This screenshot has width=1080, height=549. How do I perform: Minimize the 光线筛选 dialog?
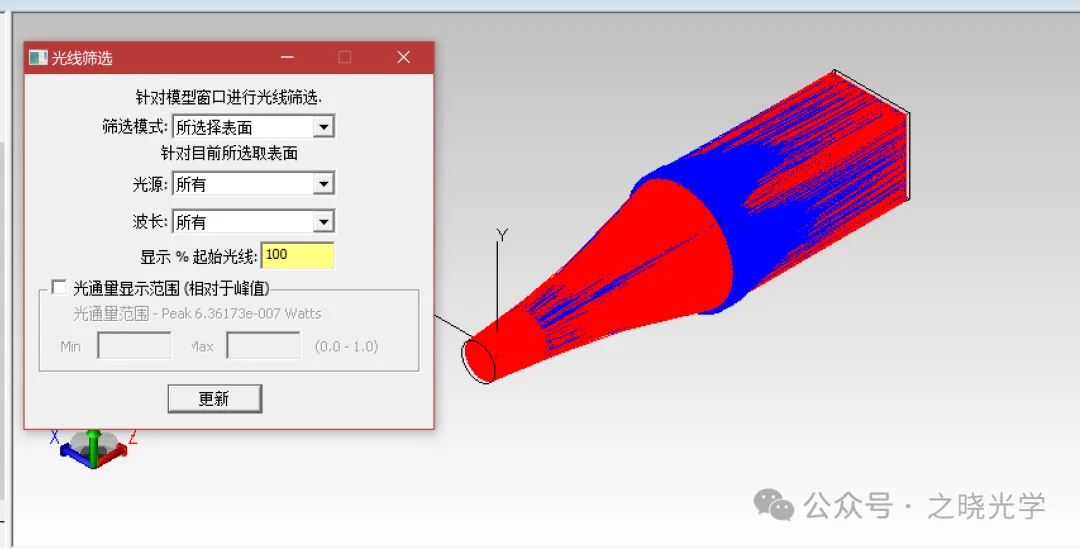click(x=287, y=58)
